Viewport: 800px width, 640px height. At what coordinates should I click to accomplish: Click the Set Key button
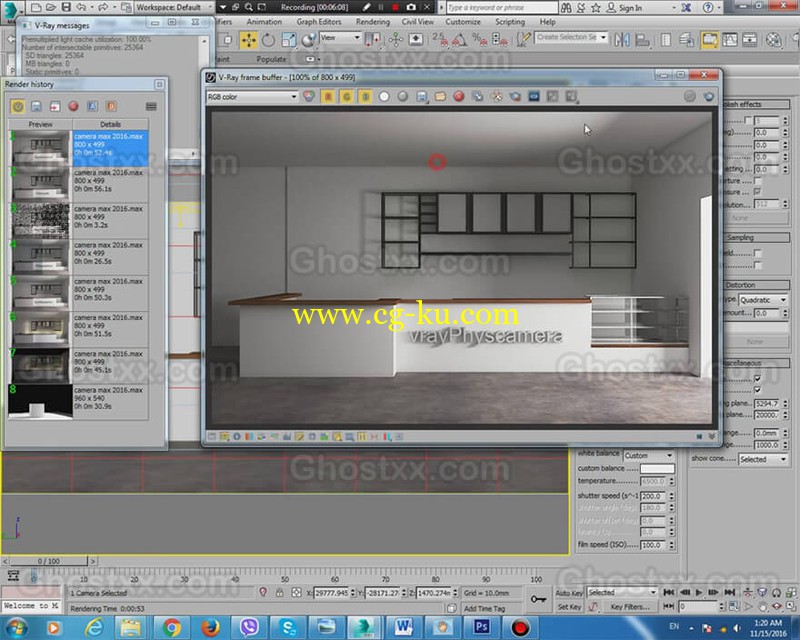pyautogui.click(x=569, y=607)
